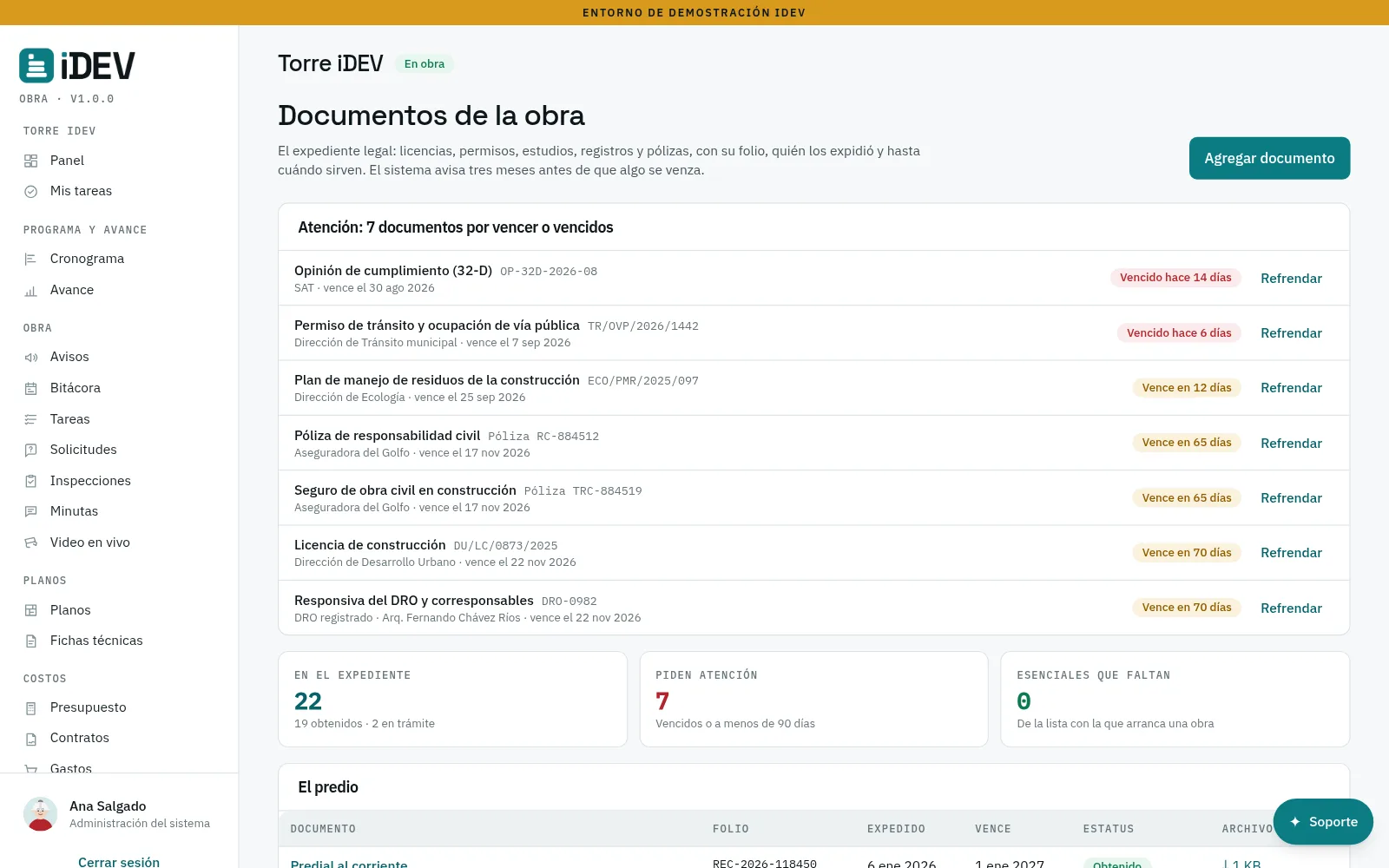Viewport: 1389px width, 868px height.
Task: Refrendar the Opinión de cumplimiento document
Action: (x=1291, y=279)
